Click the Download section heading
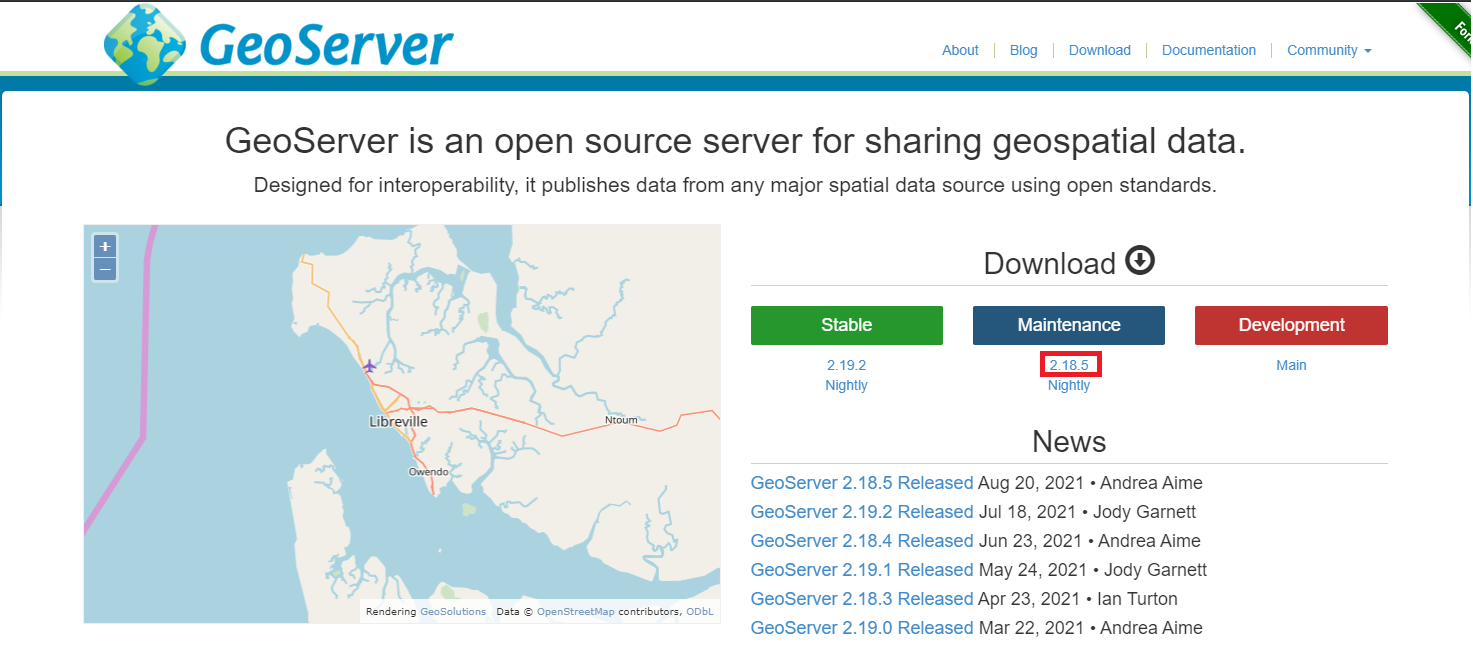The width and height of the screenshot is (1473, 666). pos(1049,263)
